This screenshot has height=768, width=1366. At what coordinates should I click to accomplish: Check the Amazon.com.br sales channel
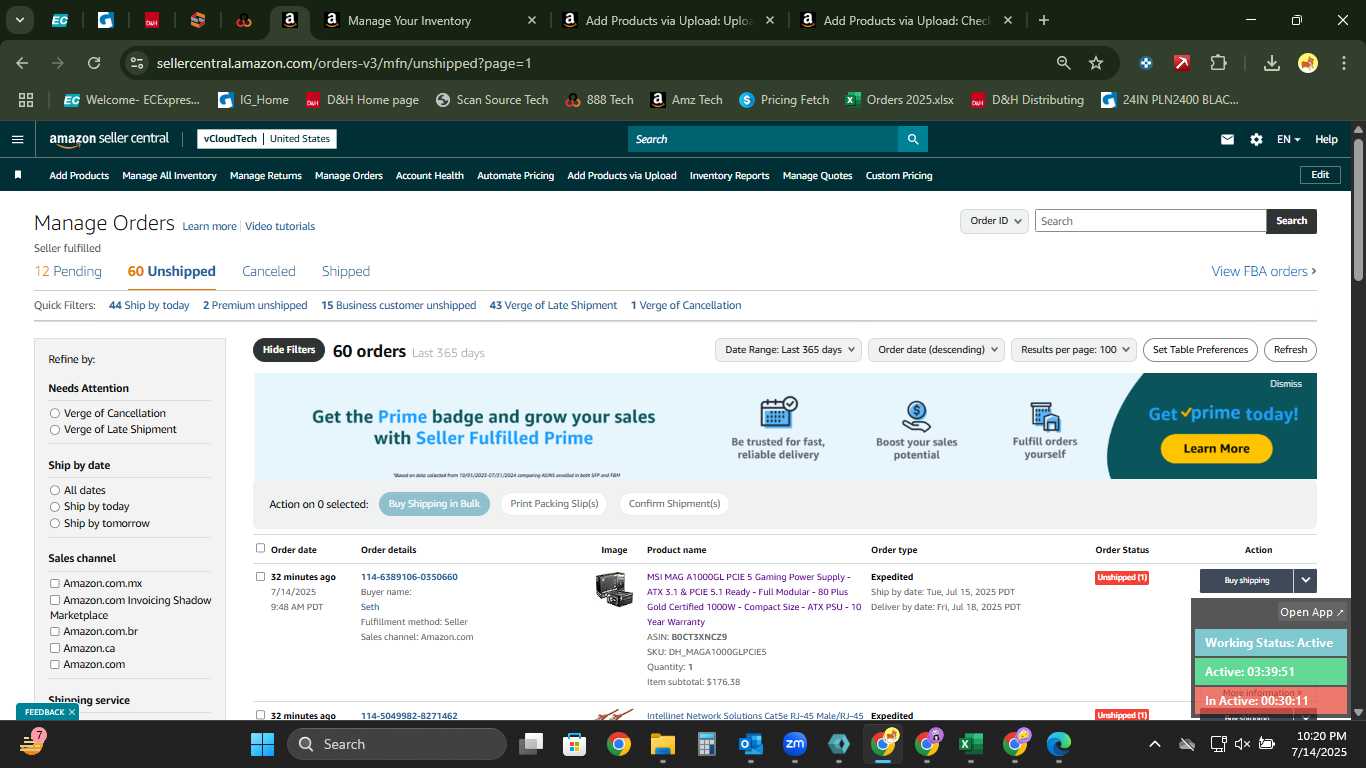(55, 632)
